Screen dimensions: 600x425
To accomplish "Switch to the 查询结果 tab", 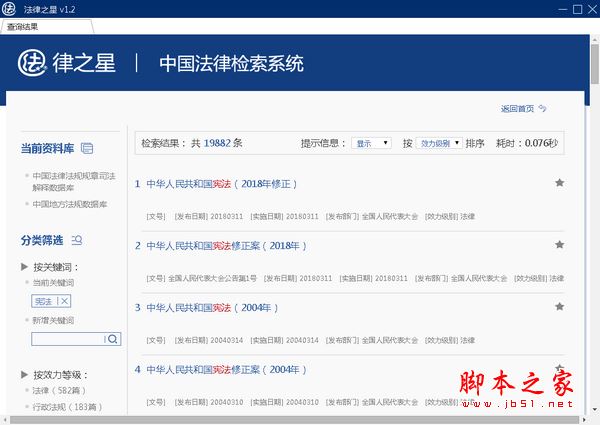I will 46,27.
